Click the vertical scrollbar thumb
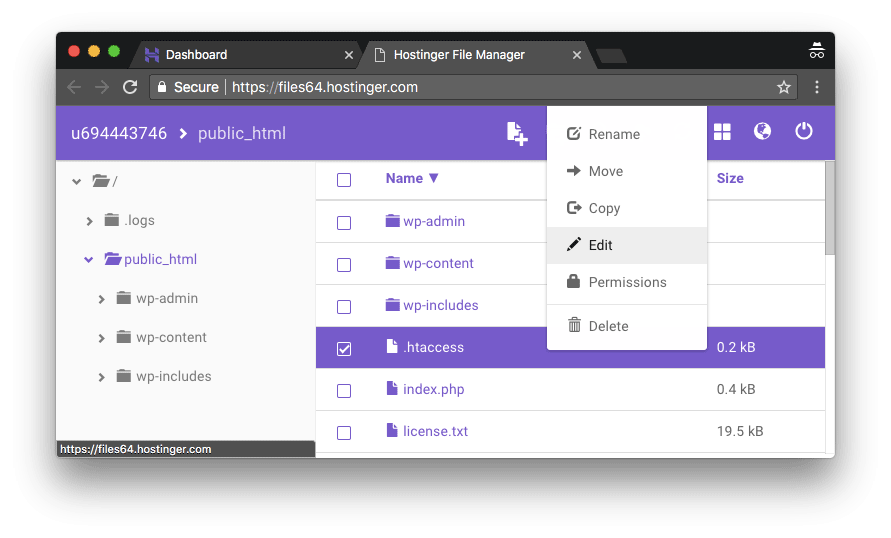891x538 pixels. (830, 208)
